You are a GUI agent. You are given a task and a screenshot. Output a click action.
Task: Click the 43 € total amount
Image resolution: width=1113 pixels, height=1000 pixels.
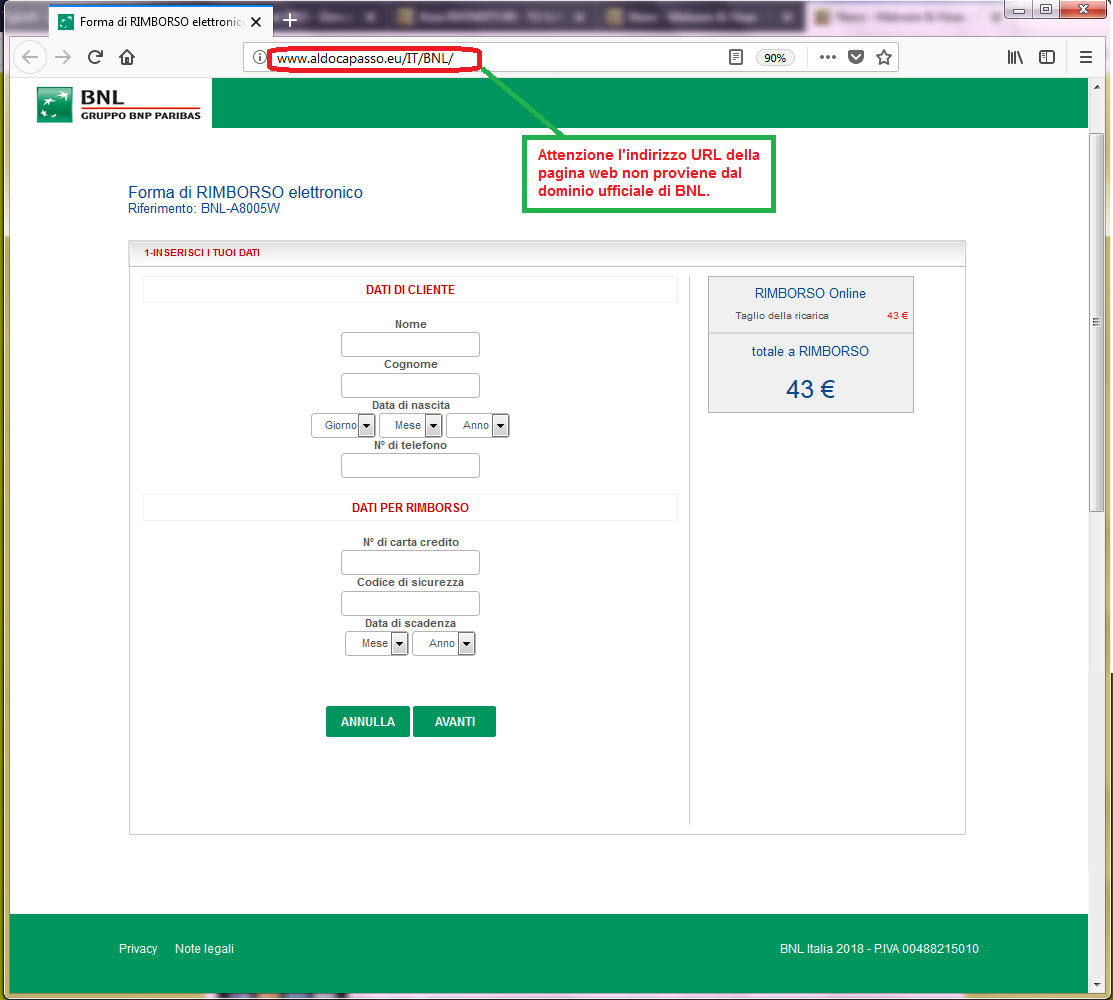[x=811, y=389]
